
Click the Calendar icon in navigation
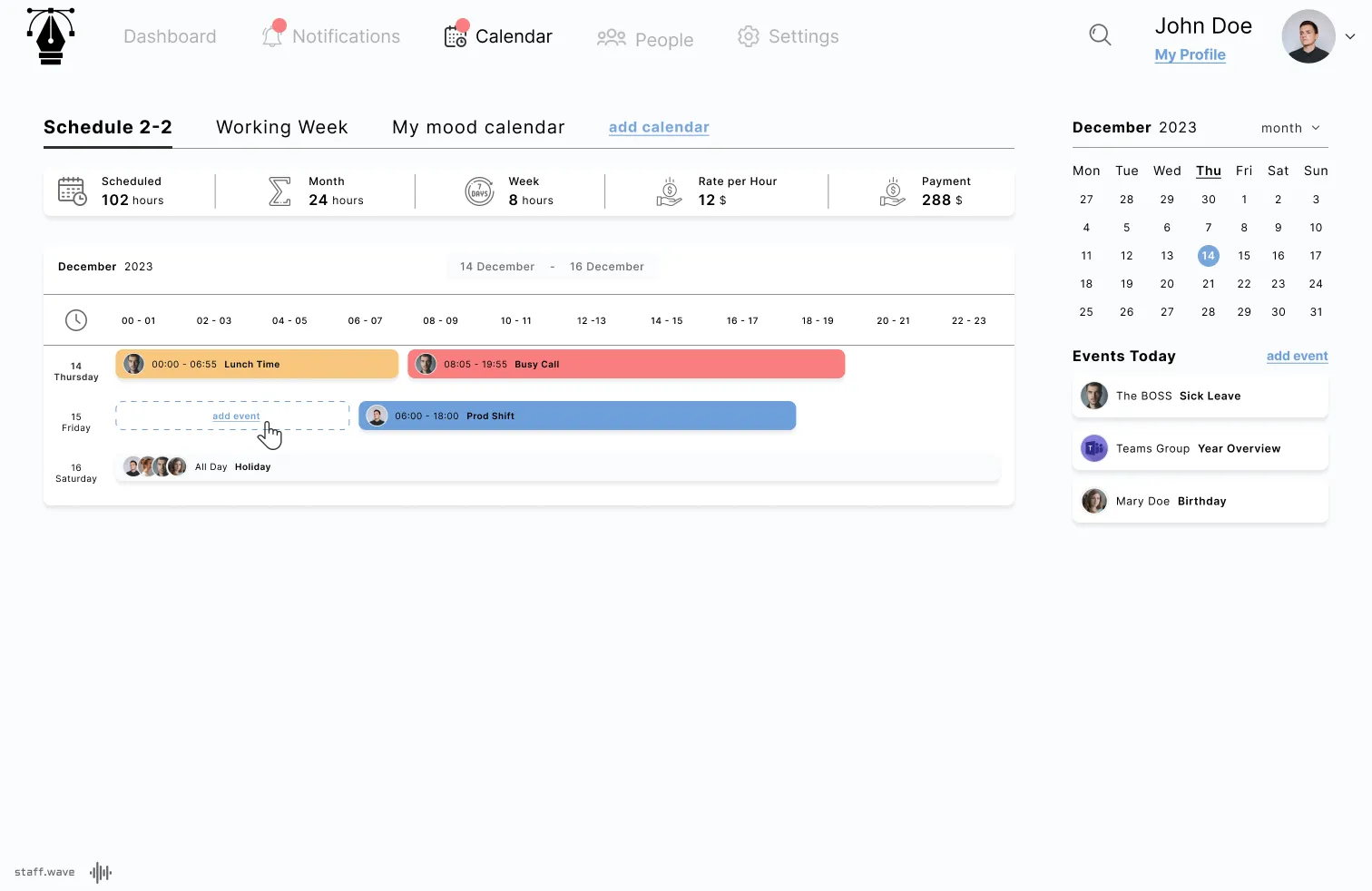(456, 36)
